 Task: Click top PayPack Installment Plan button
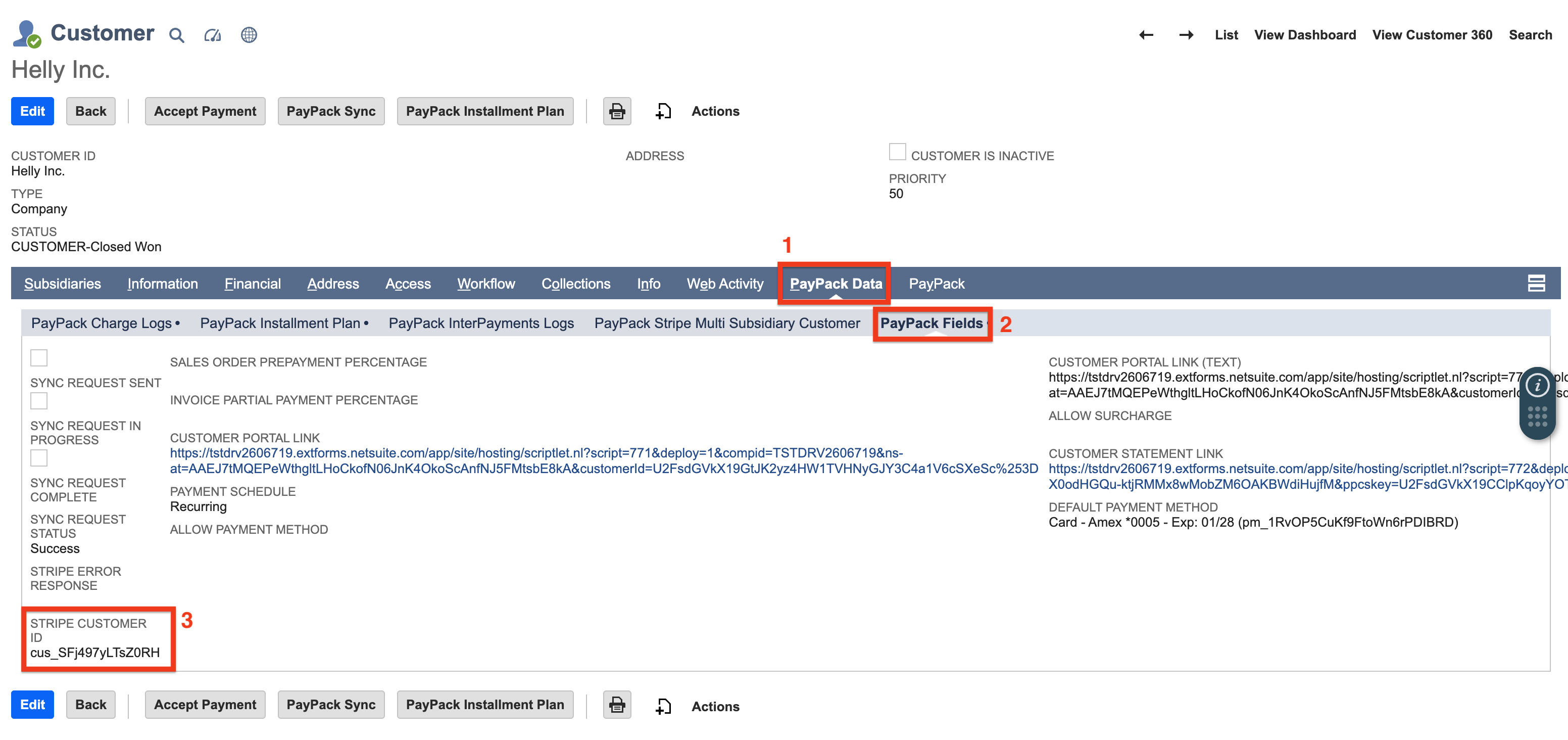[x=485, y=112]
